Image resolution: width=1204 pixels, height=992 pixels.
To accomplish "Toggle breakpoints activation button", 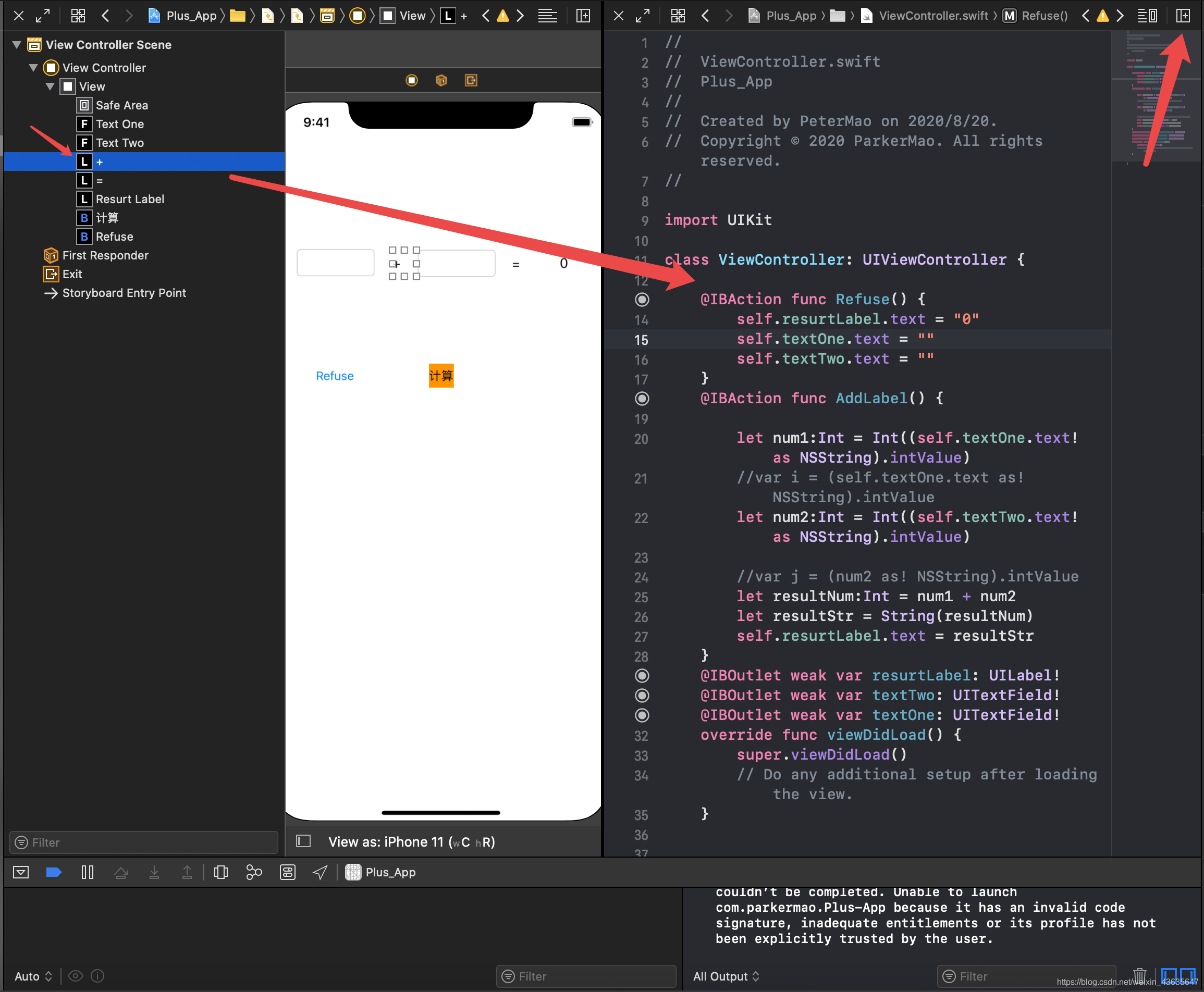I will [x=54, y=873].
